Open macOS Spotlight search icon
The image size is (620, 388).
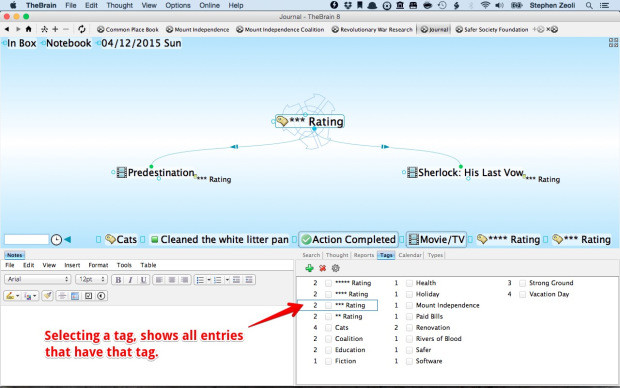[589, 5]
